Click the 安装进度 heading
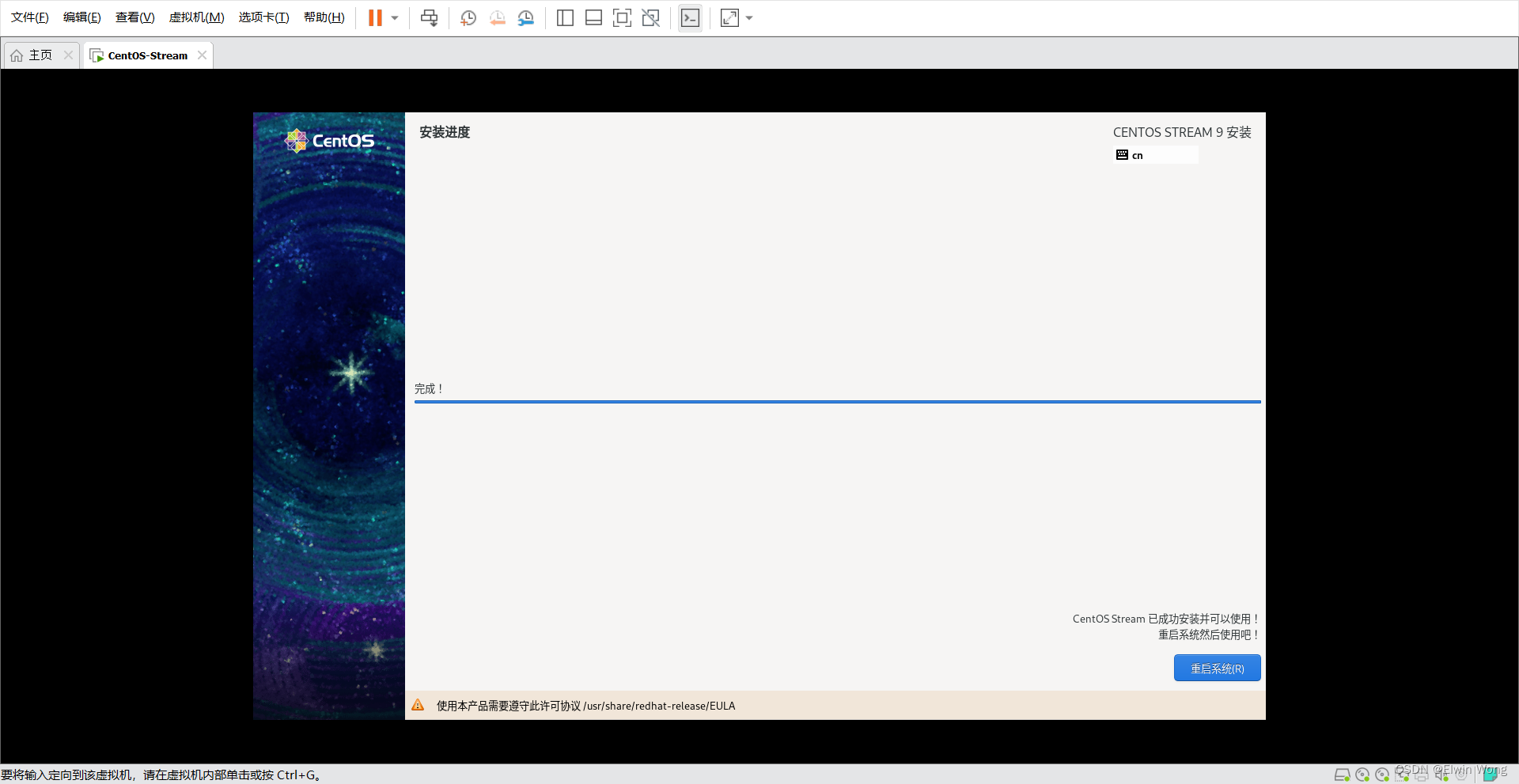Screen dimensions: 1519x784 tap(445, 132)
